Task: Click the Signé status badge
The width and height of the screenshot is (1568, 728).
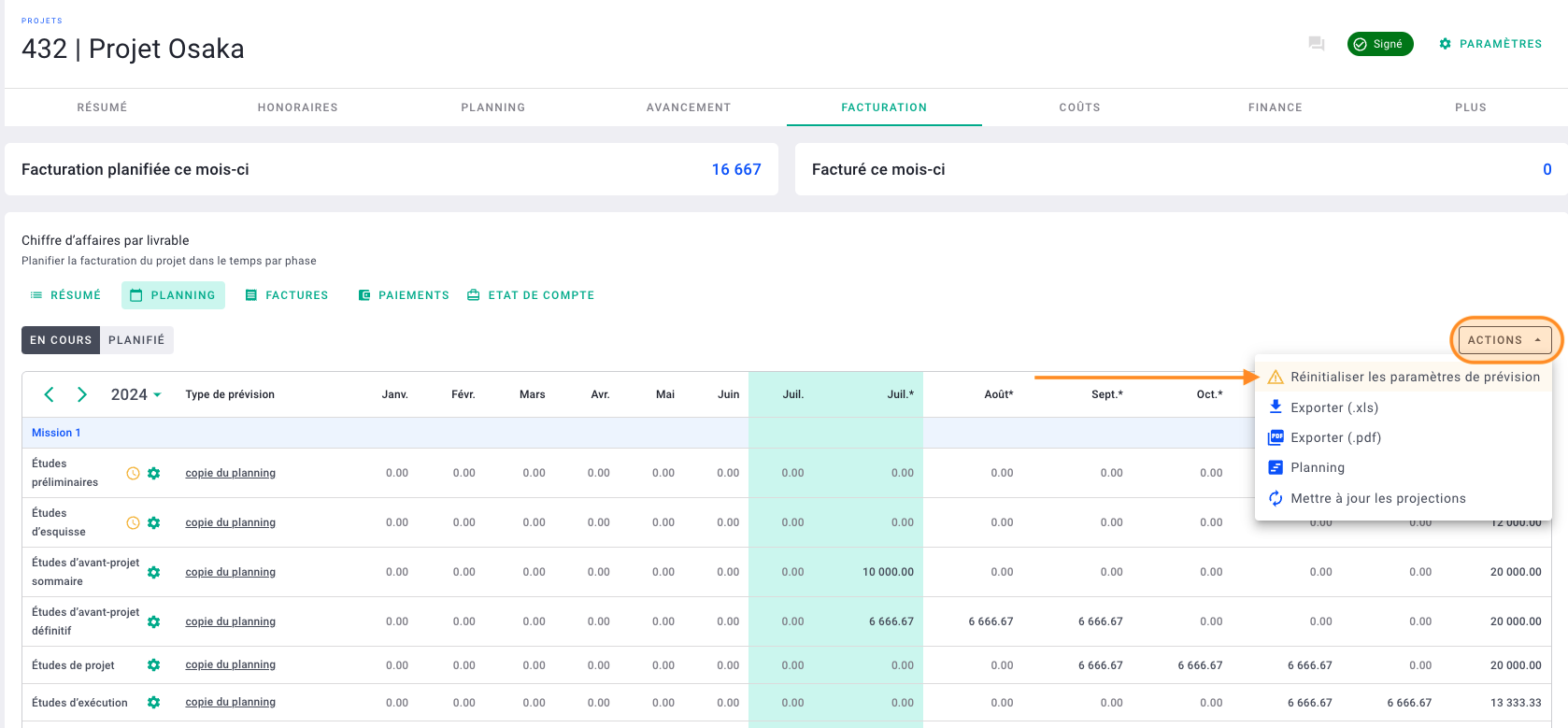Action: pos(1380,44)
